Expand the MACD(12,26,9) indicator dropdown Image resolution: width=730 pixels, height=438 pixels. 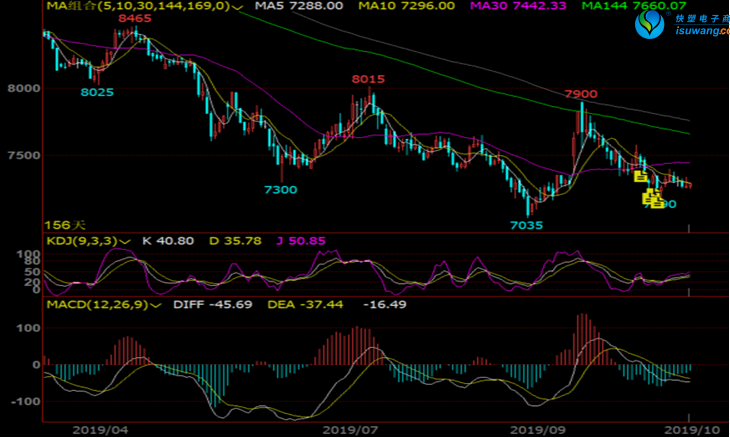(x=155, y=305)
